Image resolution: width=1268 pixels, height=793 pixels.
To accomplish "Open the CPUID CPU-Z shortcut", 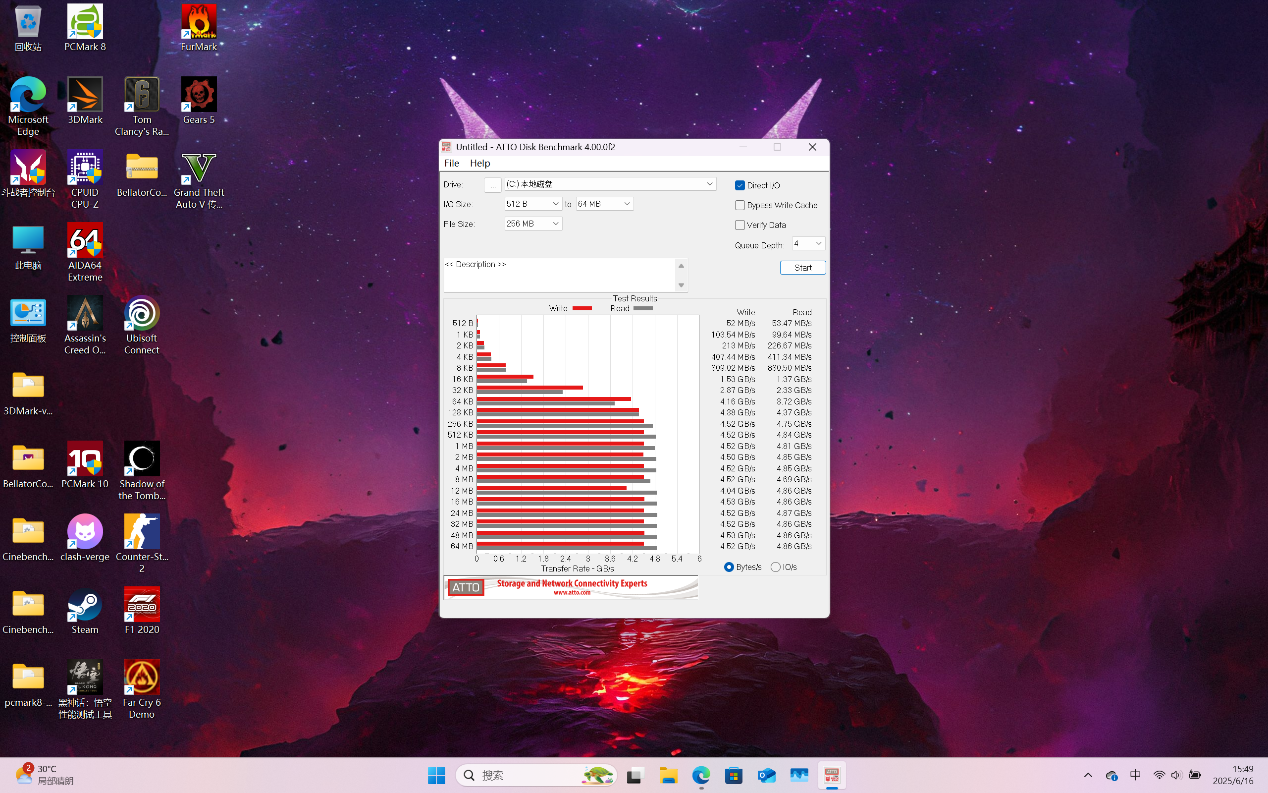I will point(85,179).
